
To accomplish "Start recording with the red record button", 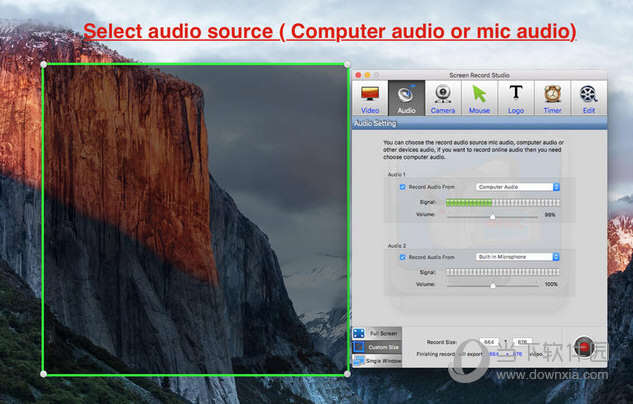I will coord(584,347).
